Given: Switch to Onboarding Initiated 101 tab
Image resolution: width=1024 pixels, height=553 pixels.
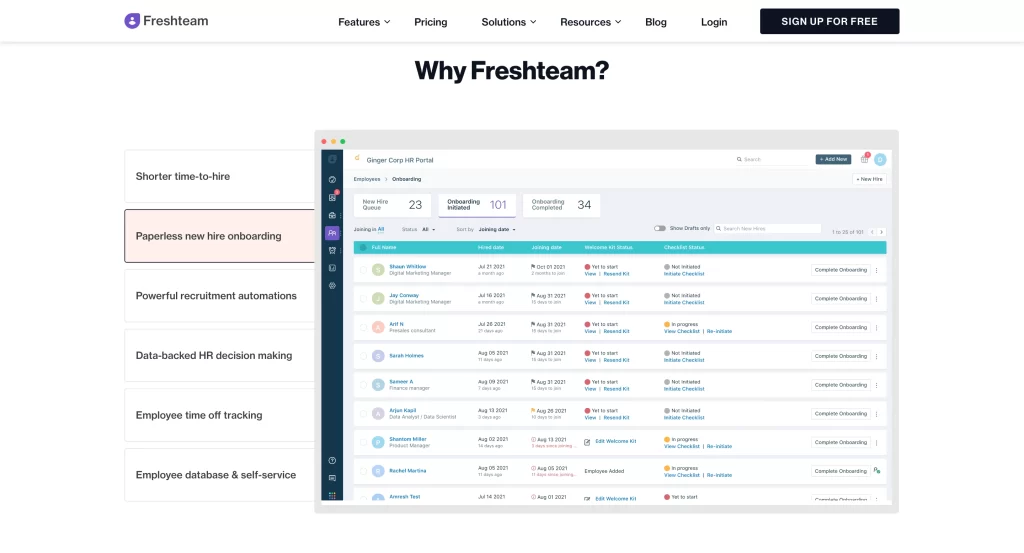Looking at the screenshot, I should (477, 205).
